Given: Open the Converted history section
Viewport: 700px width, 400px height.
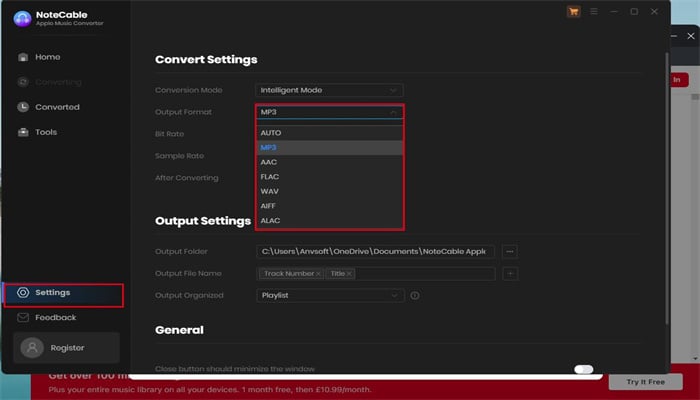Looking at the screenshot, I should 58,107.
